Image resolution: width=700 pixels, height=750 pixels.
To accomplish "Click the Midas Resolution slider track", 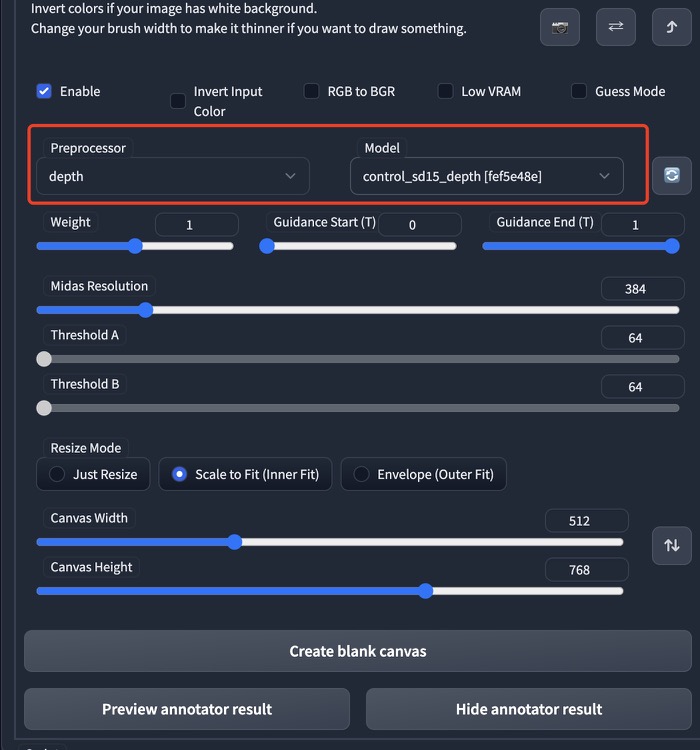I will coord(400,310).
